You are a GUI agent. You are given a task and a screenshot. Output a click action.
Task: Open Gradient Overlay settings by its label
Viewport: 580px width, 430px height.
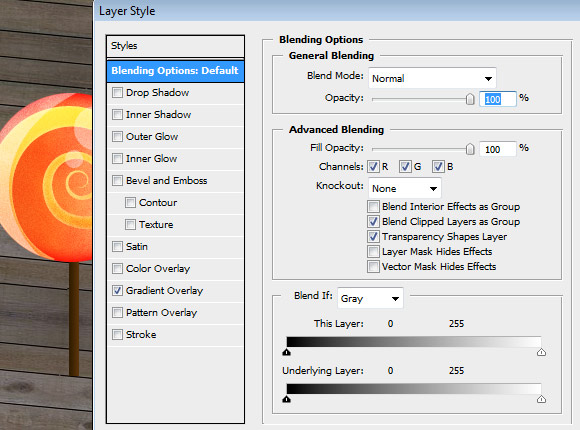(165, 291)
